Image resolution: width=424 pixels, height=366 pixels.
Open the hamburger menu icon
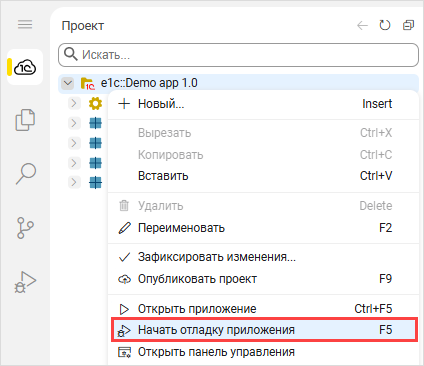25,25
